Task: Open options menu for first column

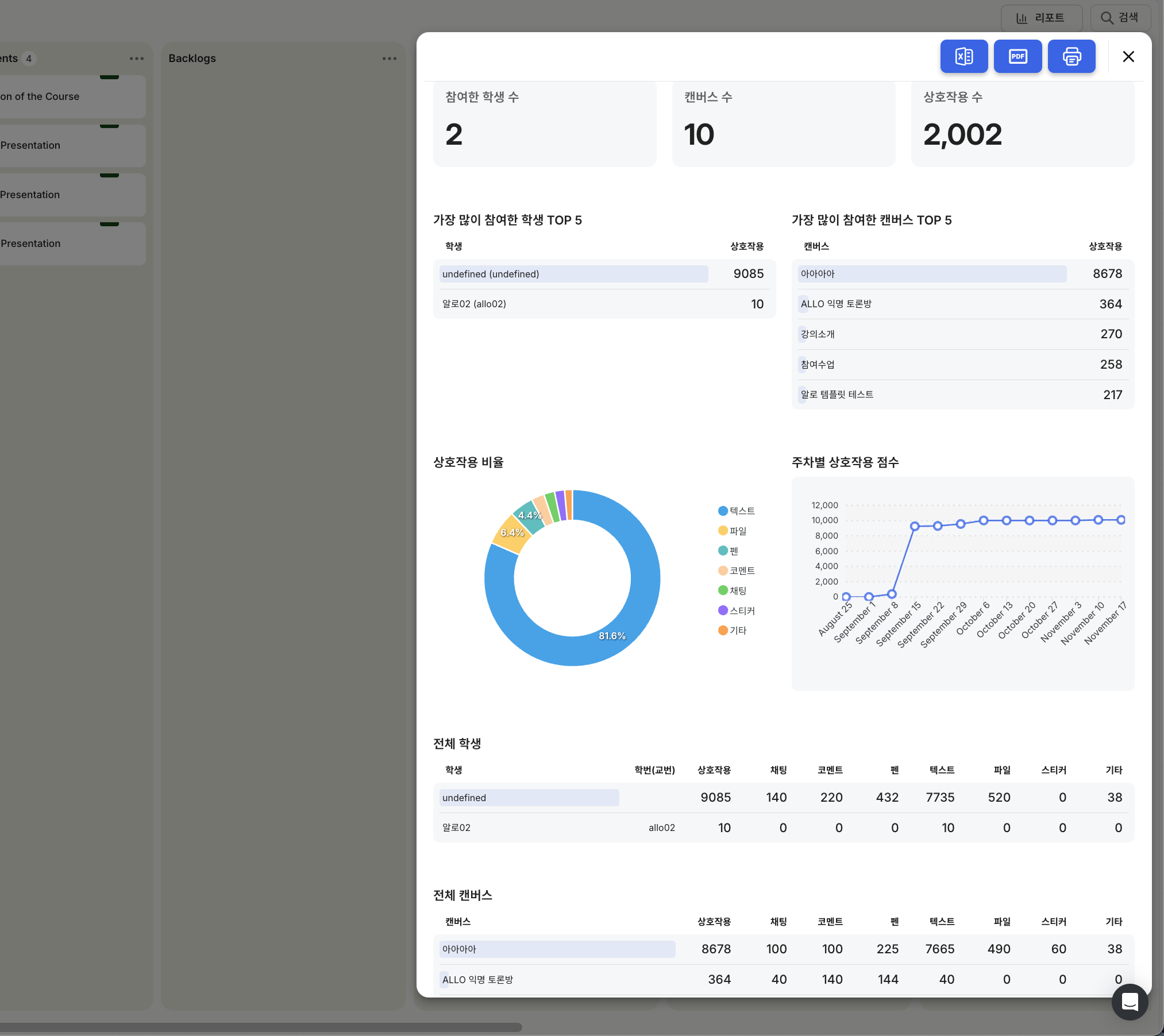Action: click(x=136, y=59)
